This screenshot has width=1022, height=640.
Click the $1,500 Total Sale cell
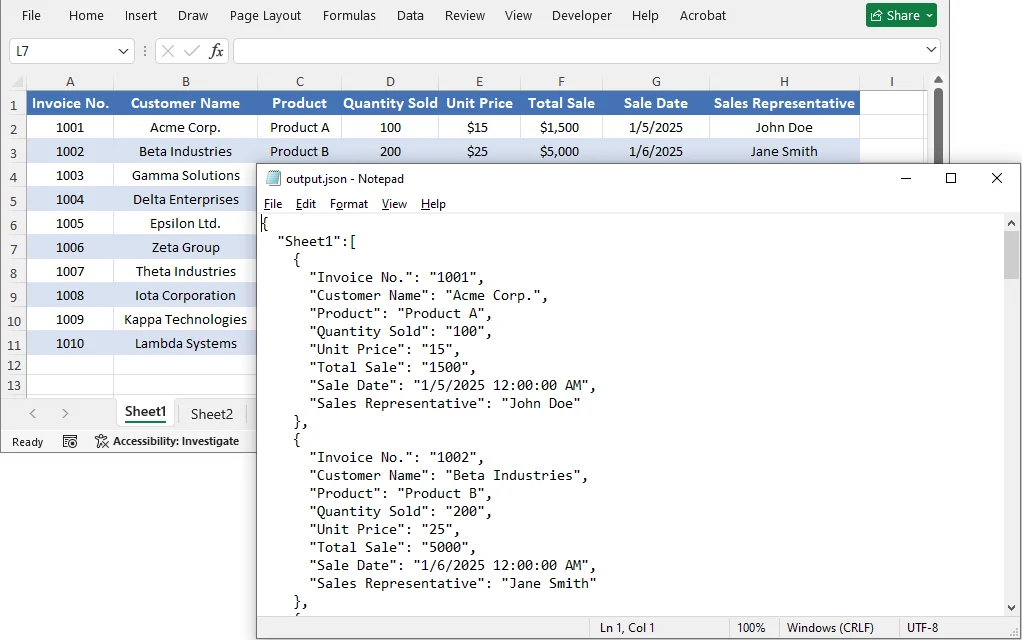click(561, 127)
